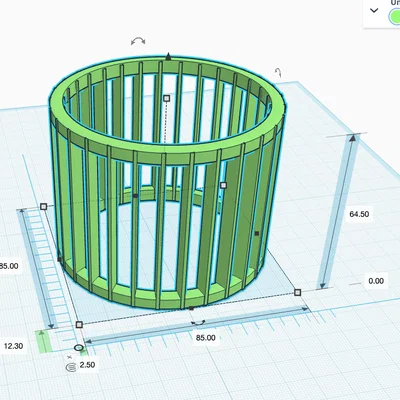Screen dimensions: 400x400
Task: Select the white handle near 64.50 shape middle
Action: click(223, 185)
